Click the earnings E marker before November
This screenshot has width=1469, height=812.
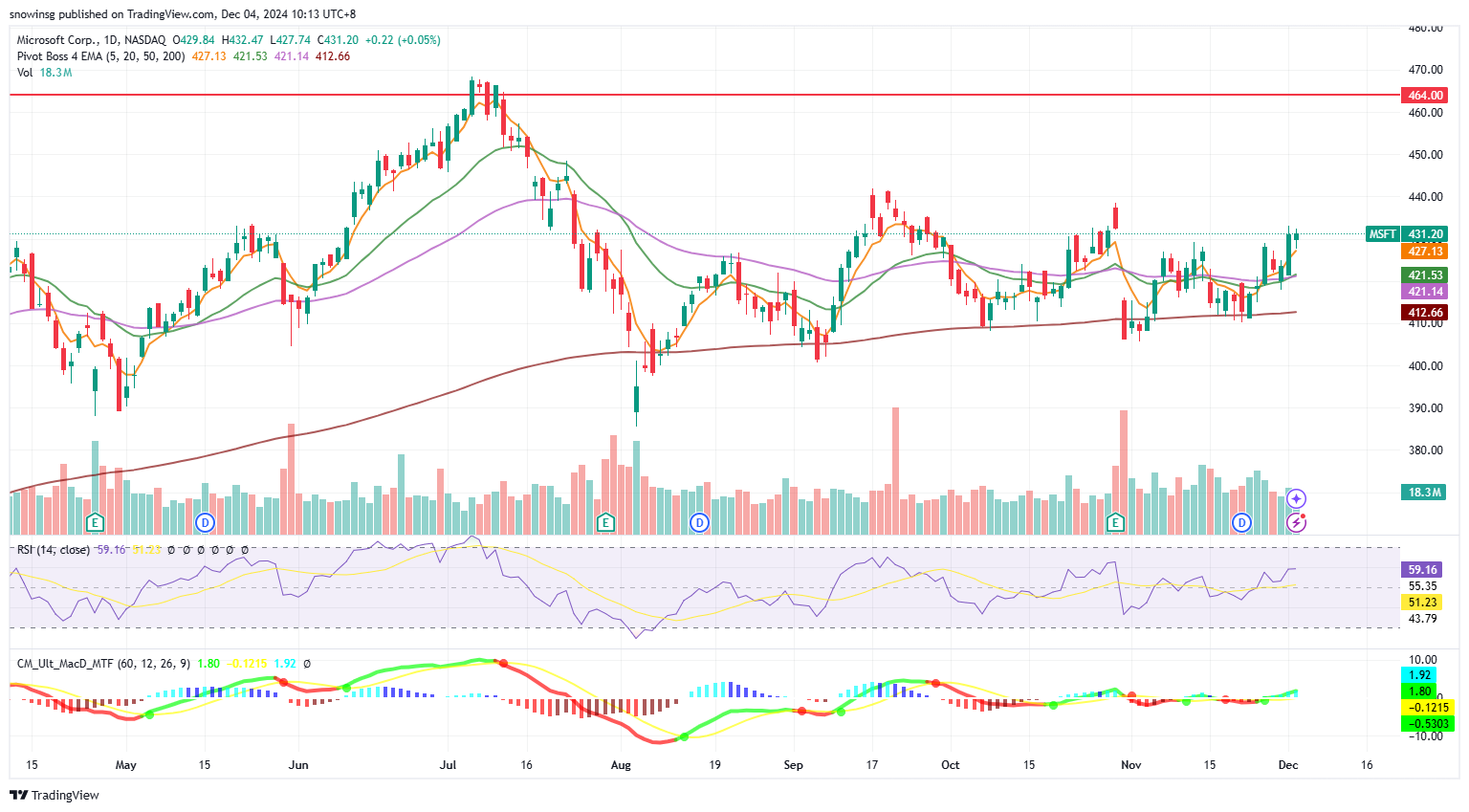point(1115,522)
